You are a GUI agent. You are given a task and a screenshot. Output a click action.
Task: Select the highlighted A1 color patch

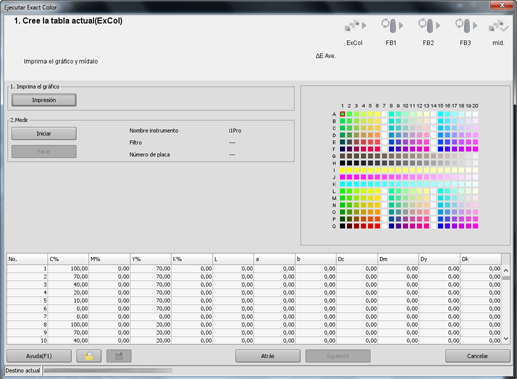(342, 114)
